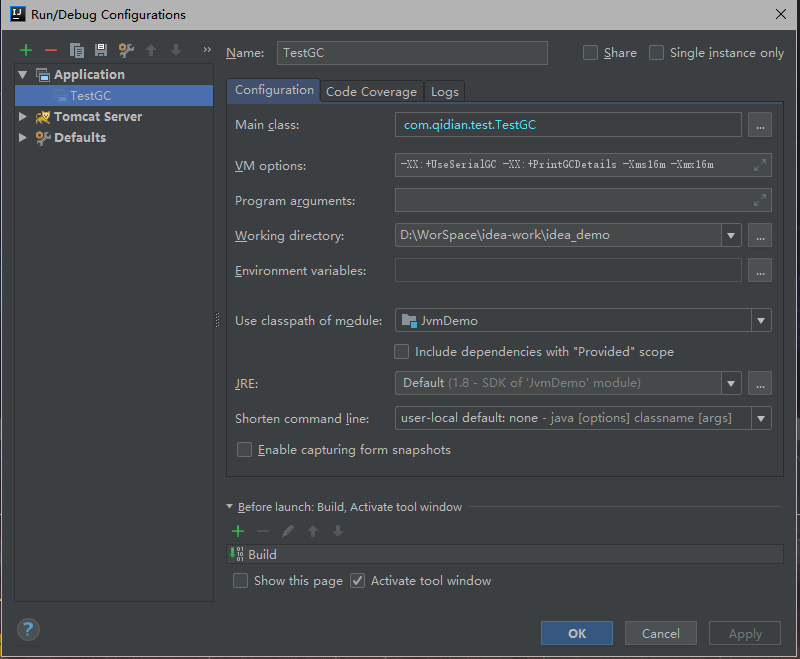Select TestGC configuration in the tree

pos(114,95)
